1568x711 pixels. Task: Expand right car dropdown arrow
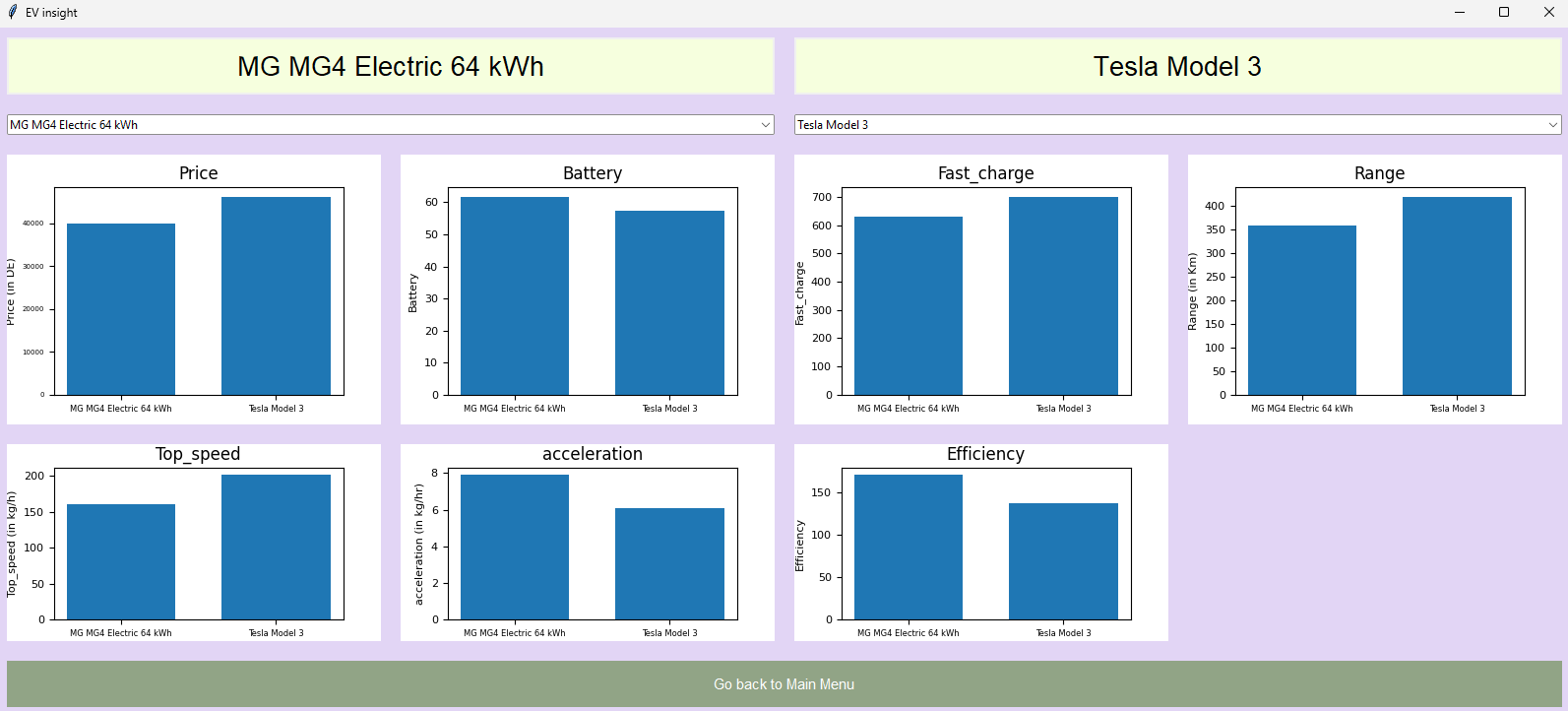coord(1553,125)
